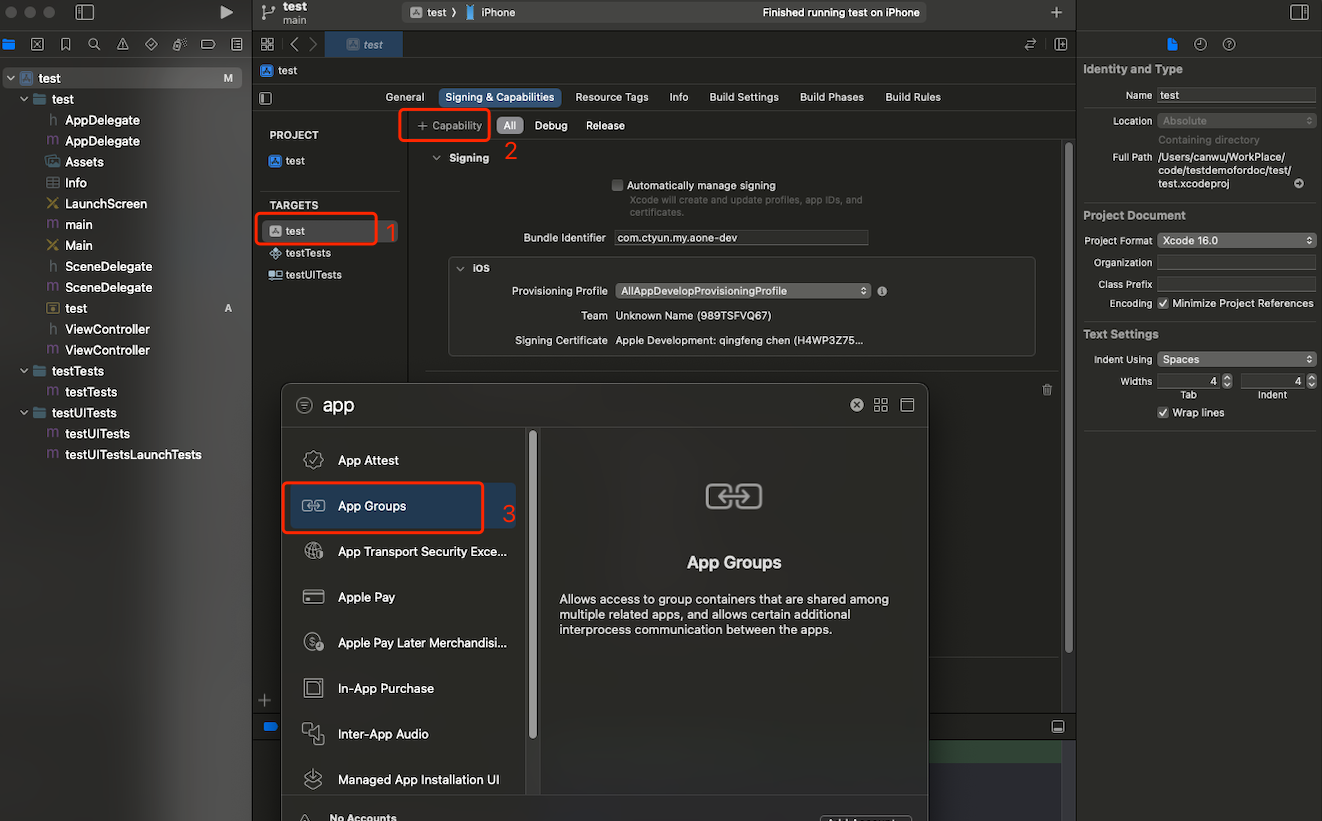
Task: Open the Provisioning Profile dropdown
Action: click(x=743, y=291)
